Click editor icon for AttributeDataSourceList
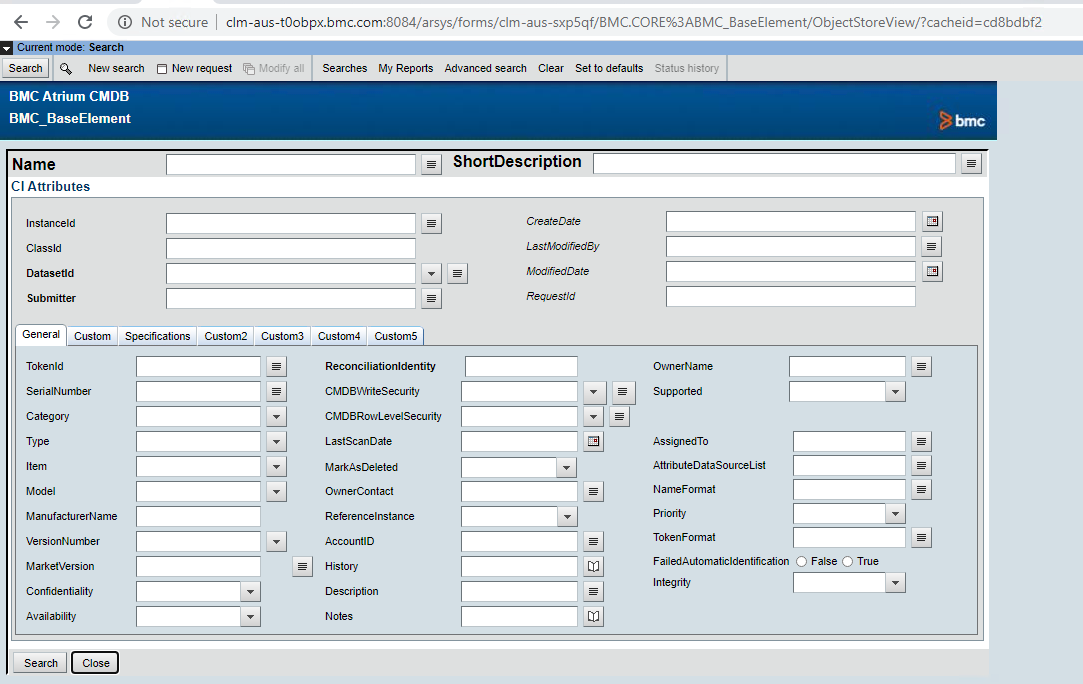The width and height of the screenshot is (1083, 684). (921, 465)
